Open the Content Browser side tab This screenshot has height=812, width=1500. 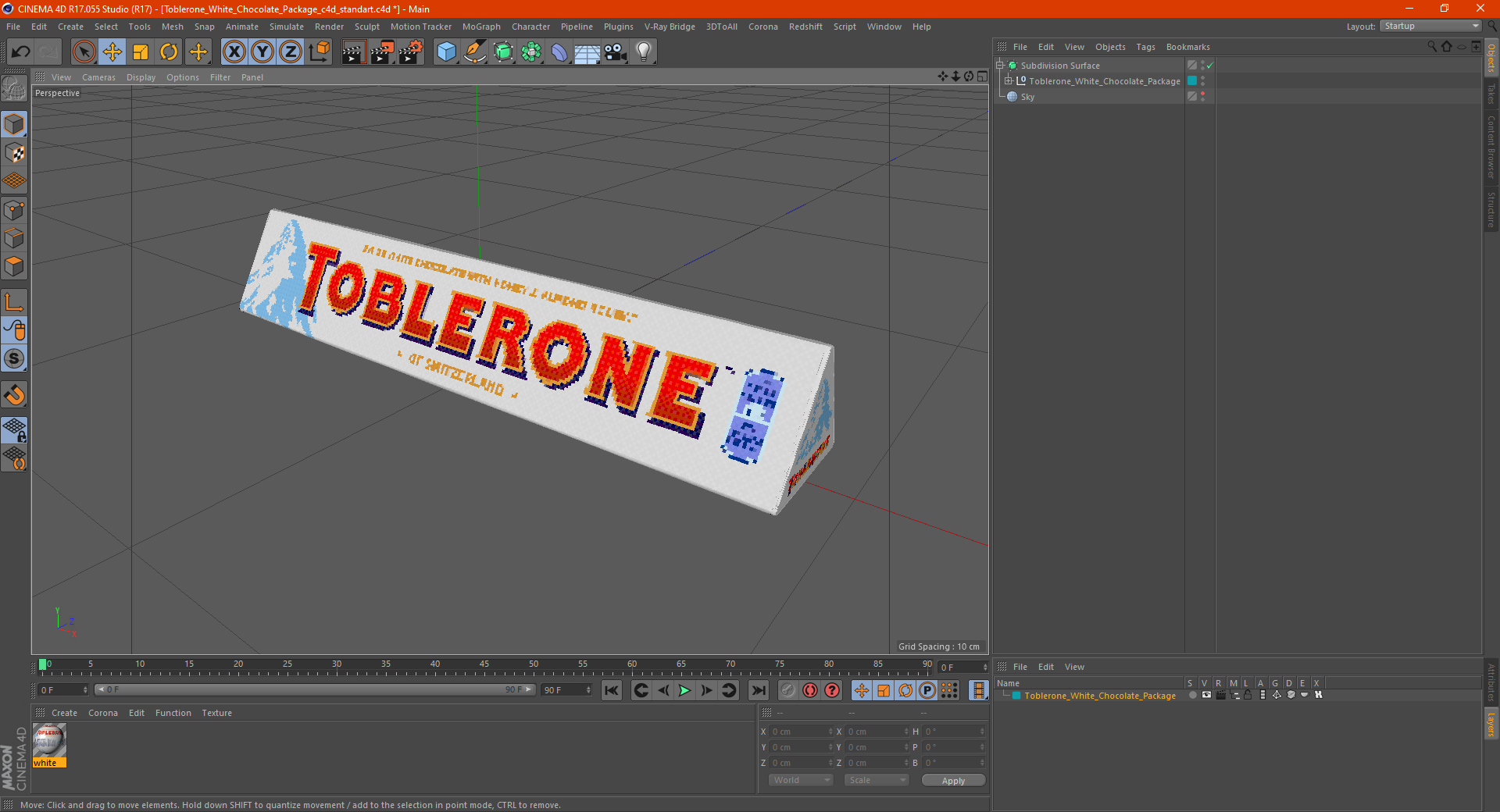click(1491, 147)
